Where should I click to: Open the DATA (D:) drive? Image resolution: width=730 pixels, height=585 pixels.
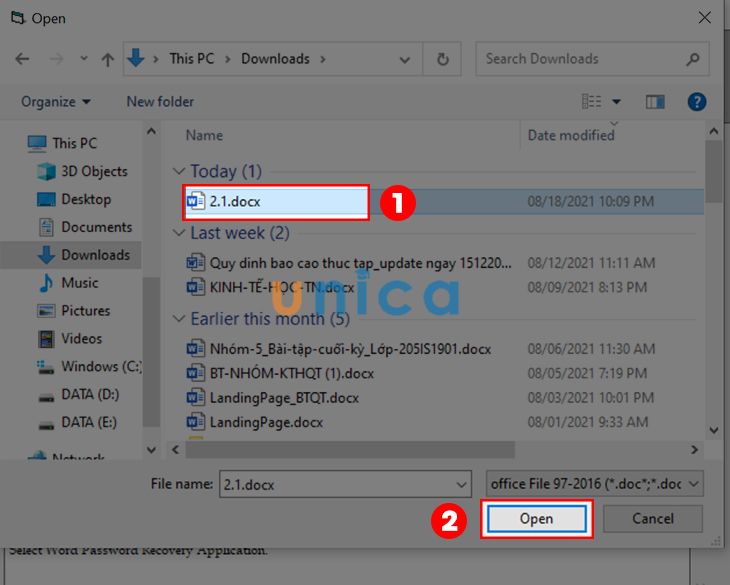78,395
